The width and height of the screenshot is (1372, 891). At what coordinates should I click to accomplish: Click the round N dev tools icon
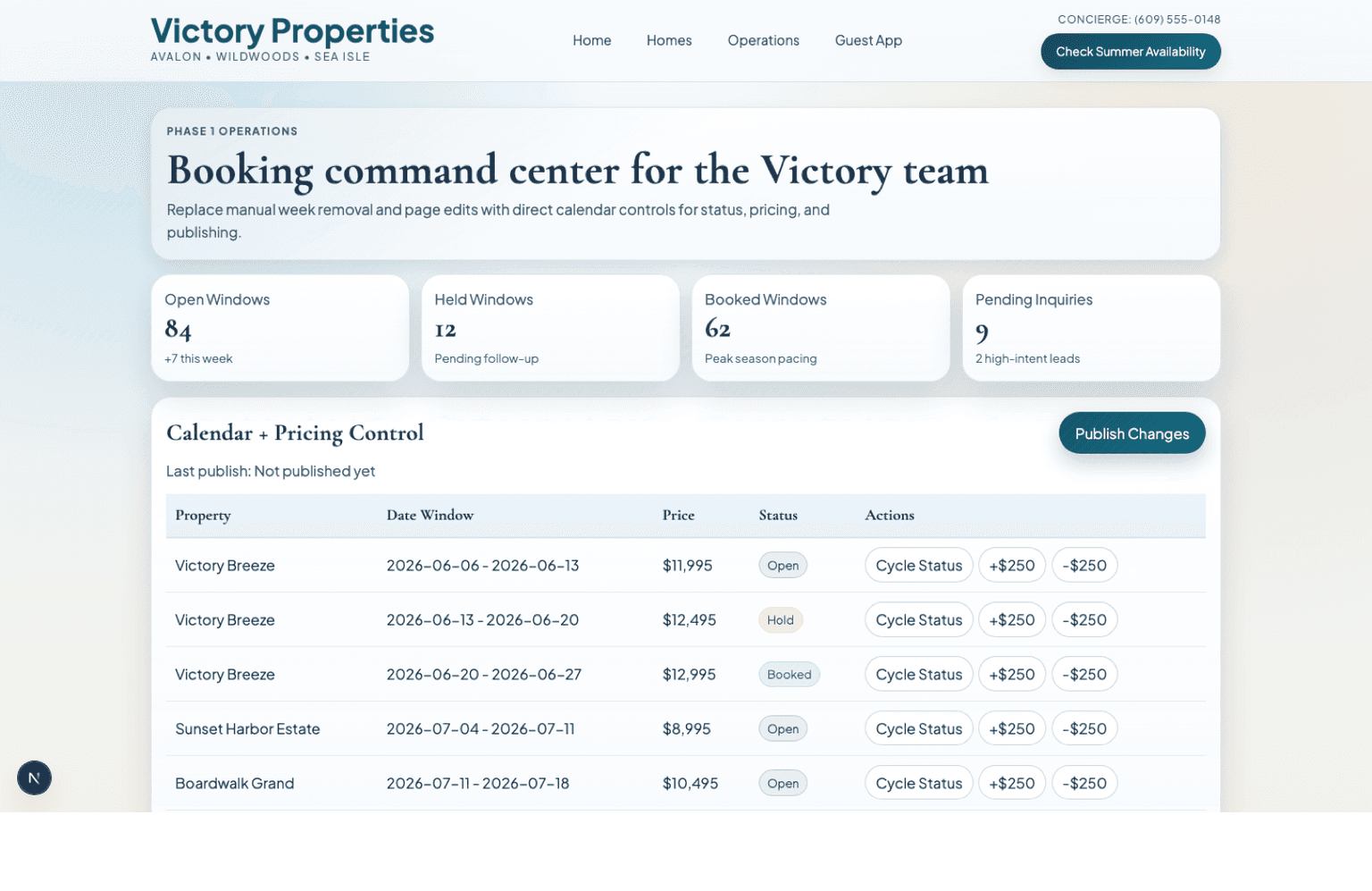(34, 778)
